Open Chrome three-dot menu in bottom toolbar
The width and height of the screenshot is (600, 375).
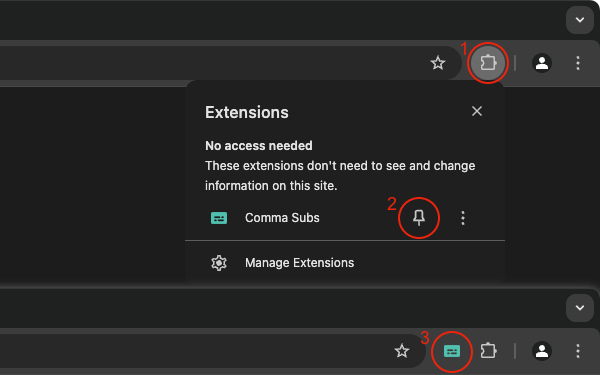pyautogui.click(x=578, y=351)
